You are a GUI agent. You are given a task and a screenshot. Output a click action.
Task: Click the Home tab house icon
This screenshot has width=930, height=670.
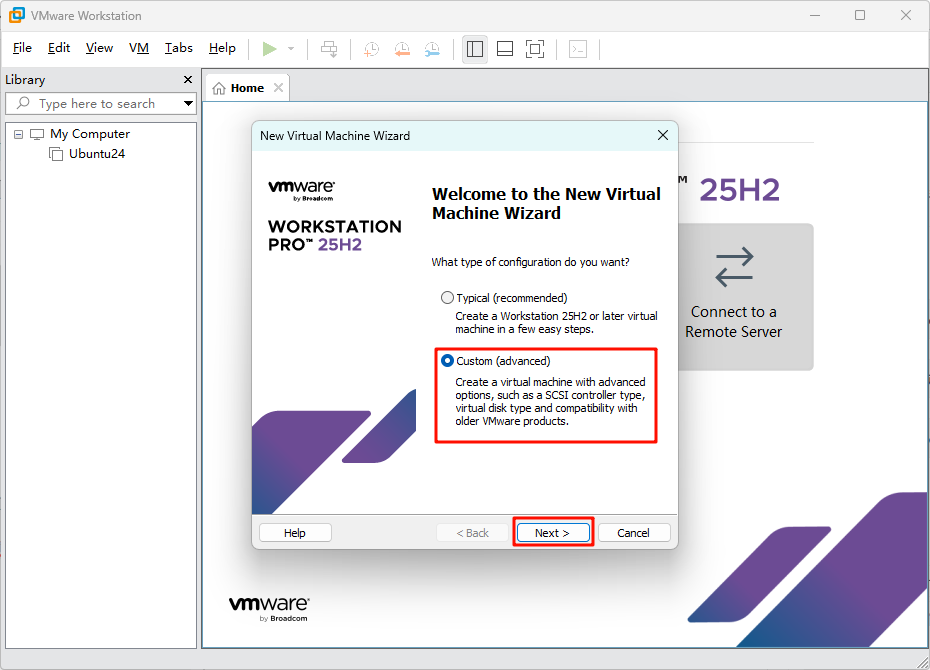coord(219,88)
